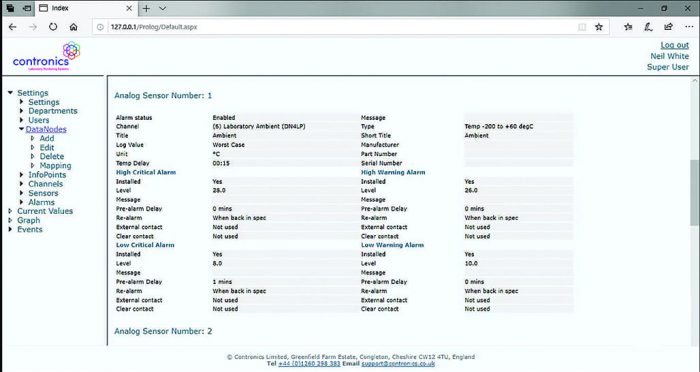Image resolution: width=700 pixels, height=372 pixels.
Task: Select Edit under DataNodes
Action: coord(47,147)
